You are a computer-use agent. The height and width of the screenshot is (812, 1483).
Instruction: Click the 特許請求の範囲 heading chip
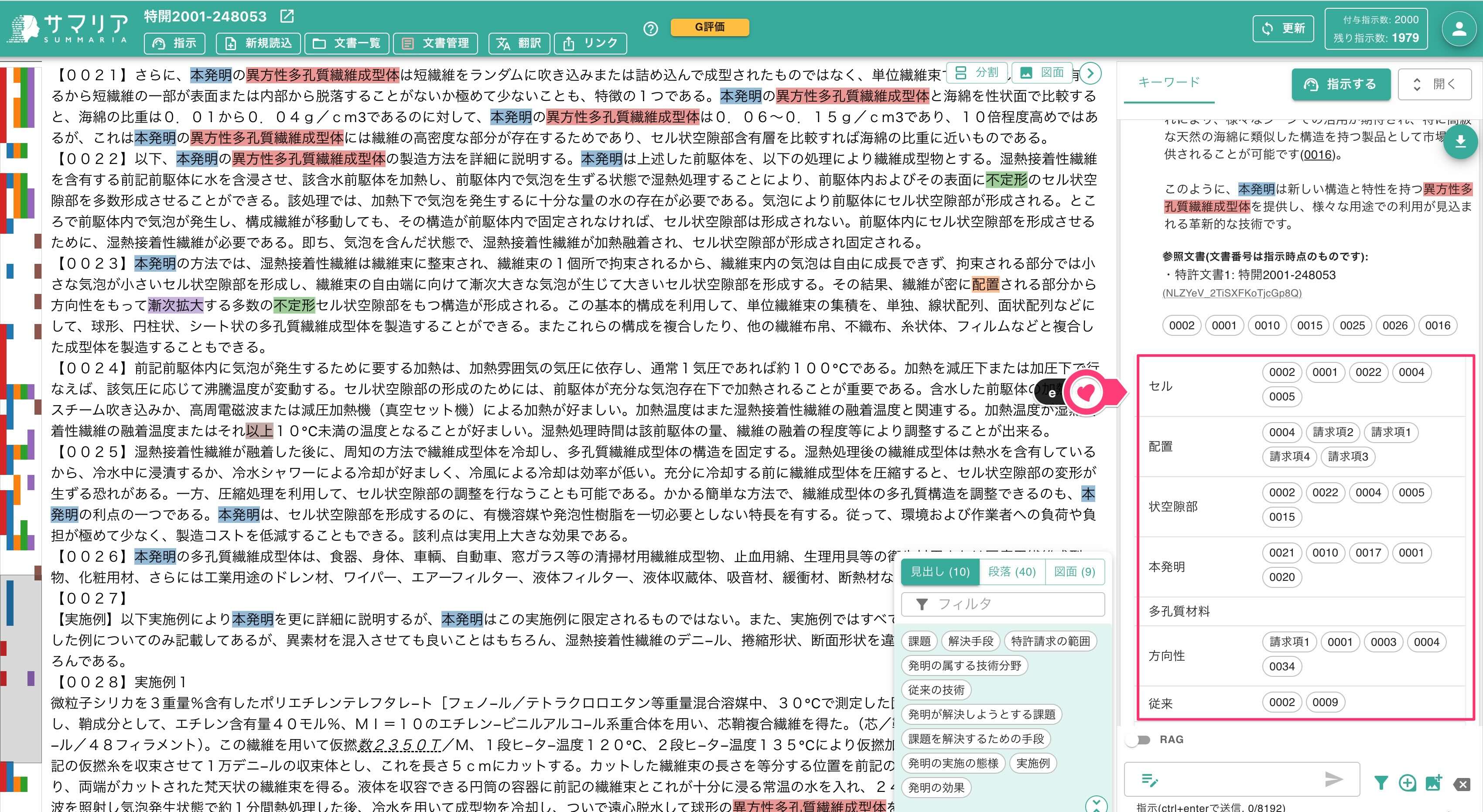click(x=1050, y=641)
